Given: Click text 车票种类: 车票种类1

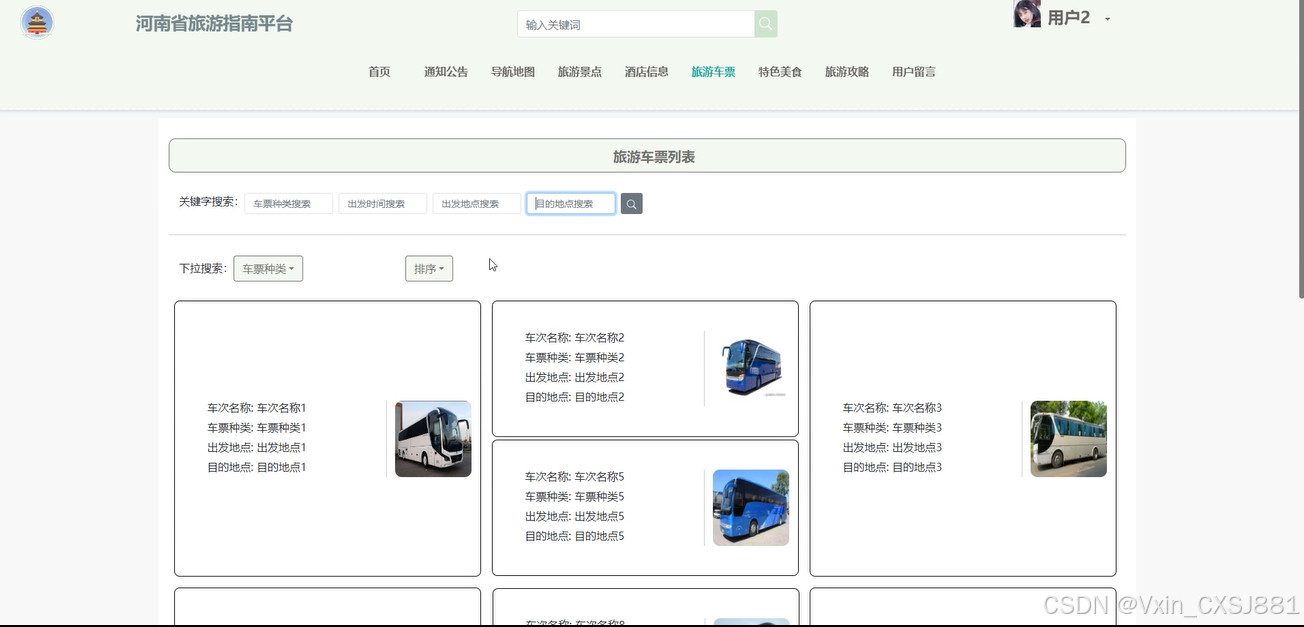Looking at the screenshot, I should pos(257,428).
